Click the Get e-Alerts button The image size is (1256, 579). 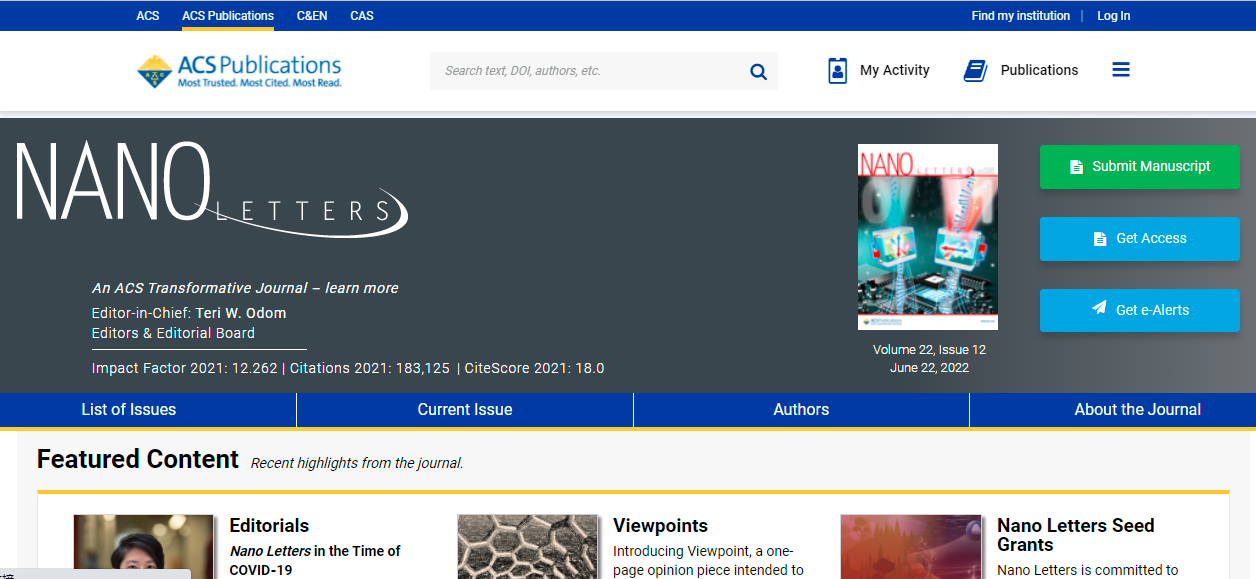[x=1139, y=311]
